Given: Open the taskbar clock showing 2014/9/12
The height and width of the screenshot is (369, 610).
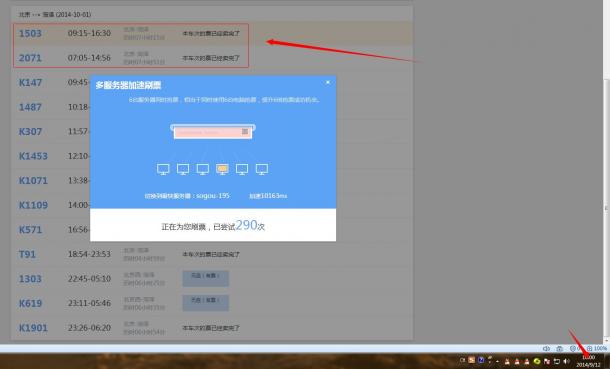Looking at the screenshot, I should click(589, 361).
